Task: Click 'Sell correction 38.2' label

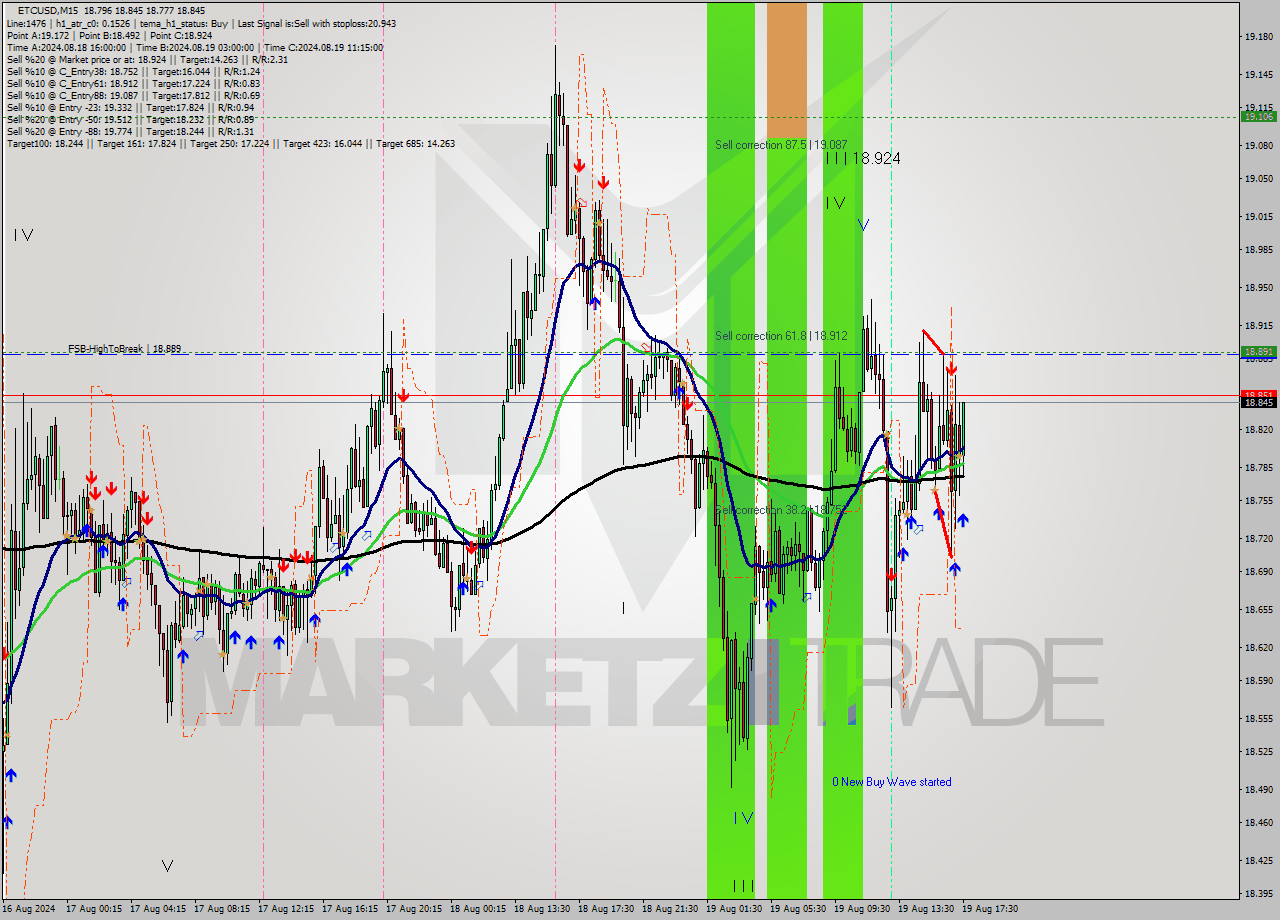Action: 781,510
